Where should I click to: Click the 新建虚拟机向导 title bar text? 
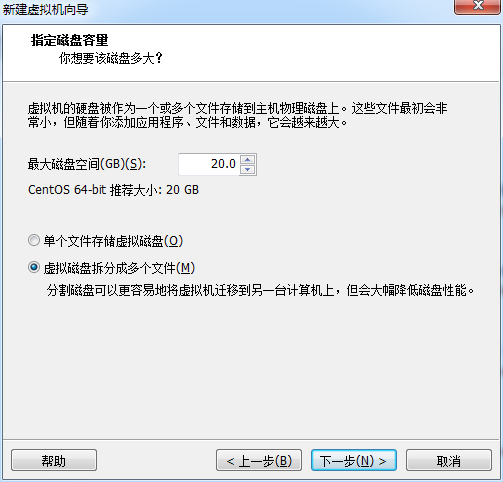(46, 9)
